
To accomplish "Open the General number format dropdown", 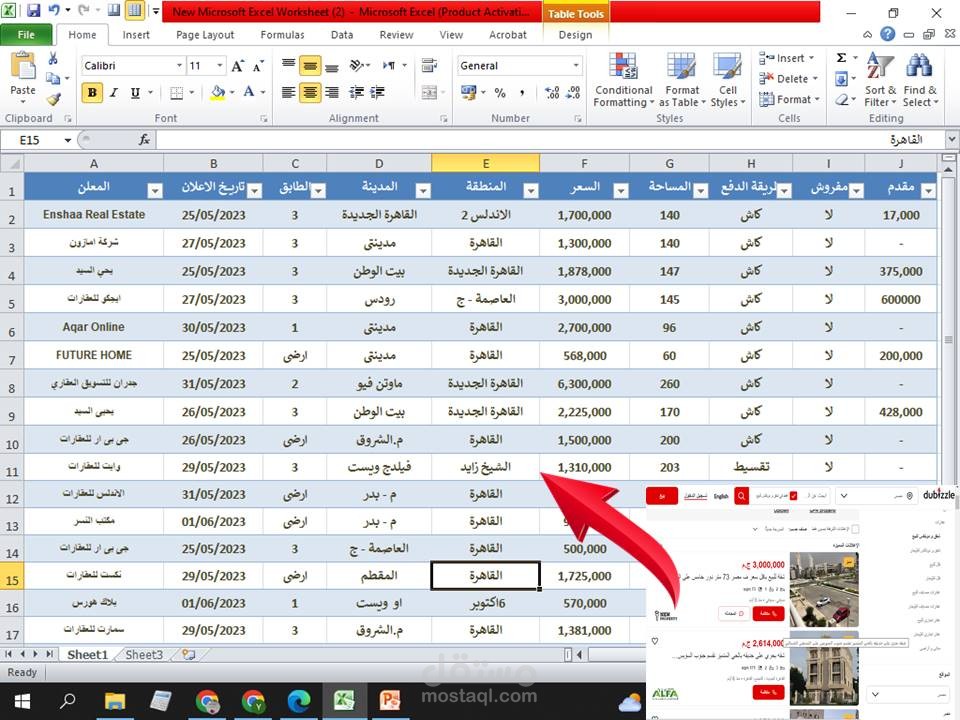I will coord(576,66).
